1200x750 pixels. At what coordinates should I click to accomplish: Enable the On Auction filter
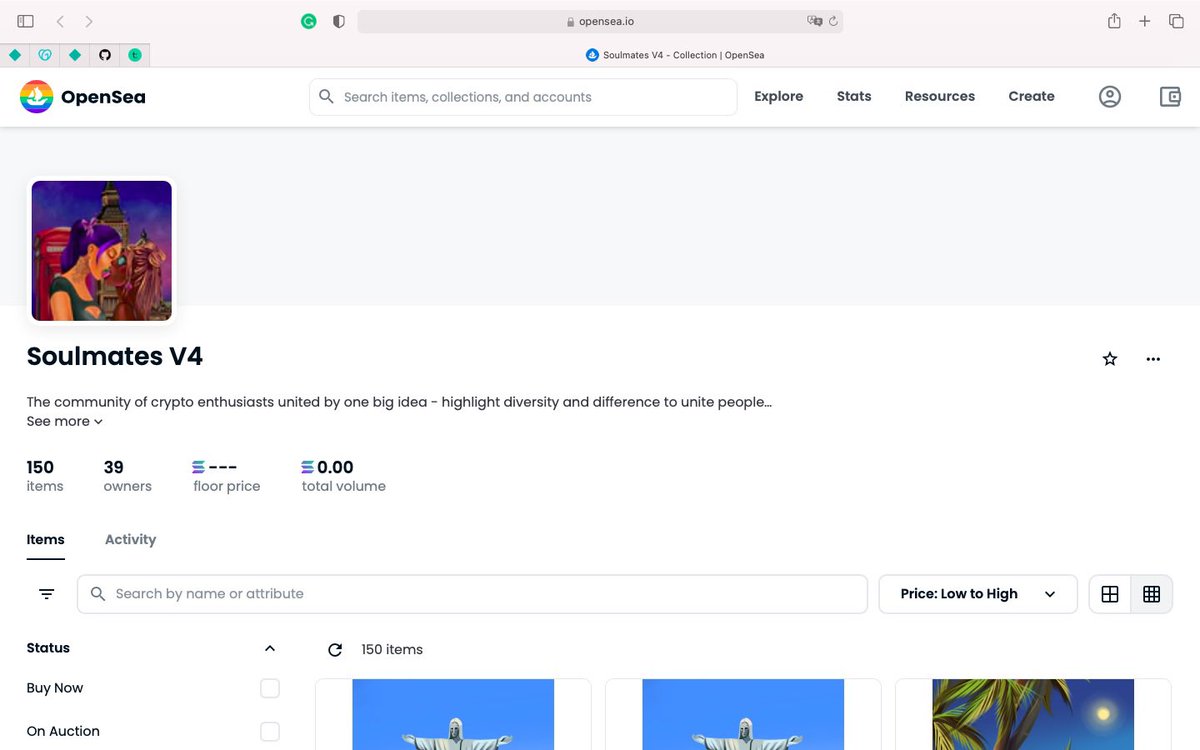pos(270,731)
